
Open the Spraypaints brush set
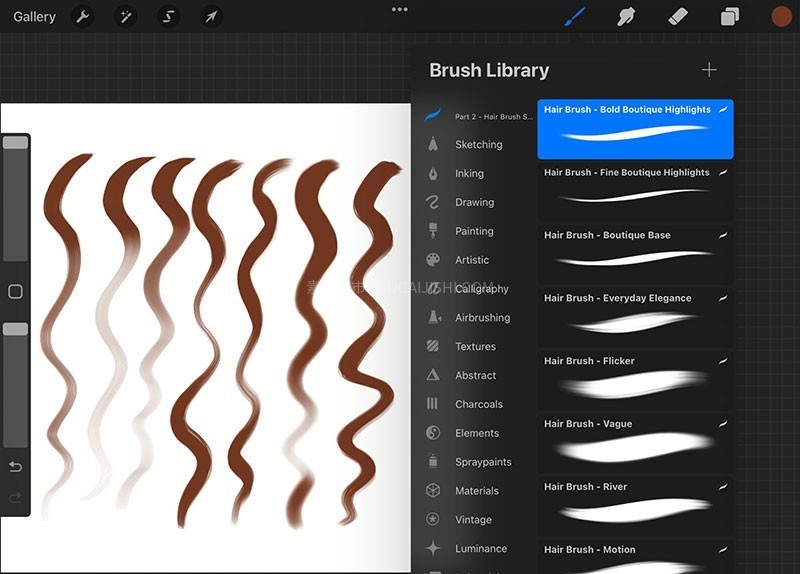[479, 462]
